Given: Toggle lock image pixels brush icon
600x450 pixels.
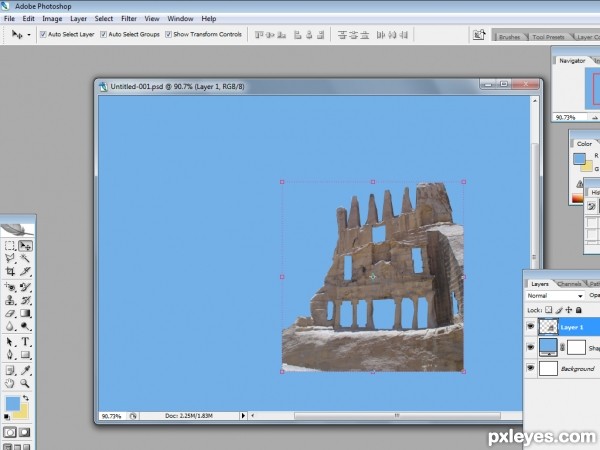Looking at the screenshot, I should tap(559, 310).
